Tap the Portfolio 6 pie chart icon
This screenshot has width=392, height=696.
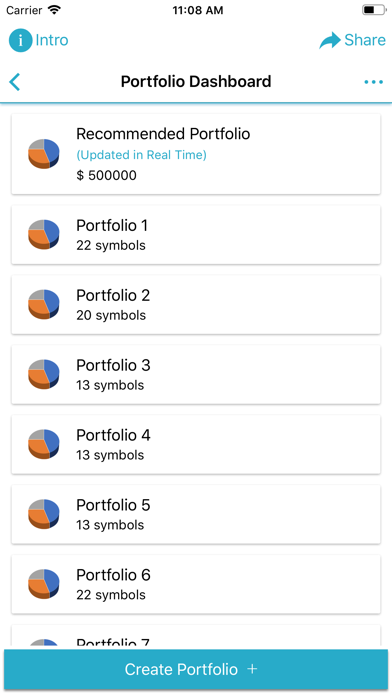pyautogui.click(x=44, y=584)
